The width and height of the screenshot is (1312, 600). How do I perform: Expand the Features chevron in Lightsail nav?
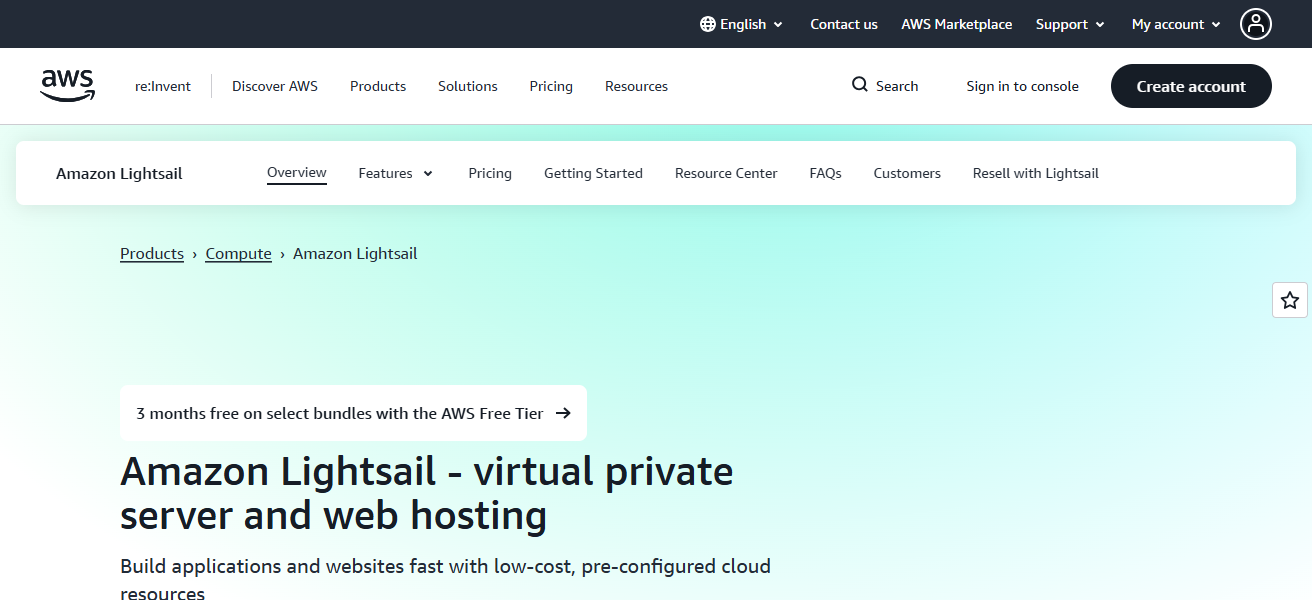click(x=428, y=174)
